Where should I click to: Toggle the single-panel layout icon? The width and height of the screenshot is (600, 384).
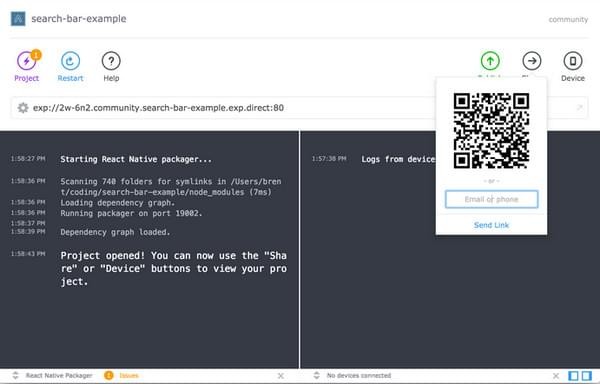coord(573,376)
